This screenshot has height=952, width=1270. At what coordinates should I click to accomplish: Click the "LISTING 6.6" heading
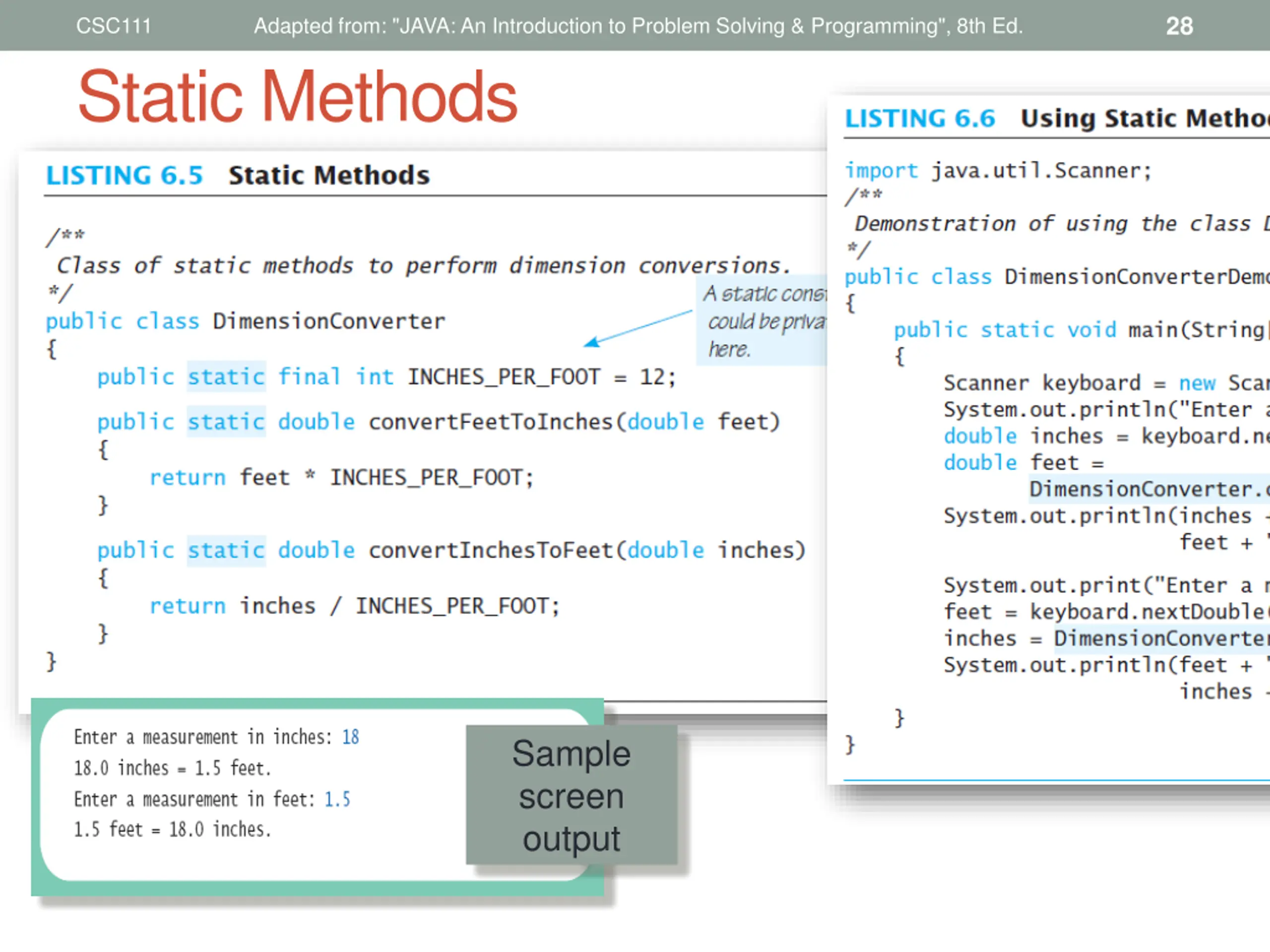[x=920, y=118]
